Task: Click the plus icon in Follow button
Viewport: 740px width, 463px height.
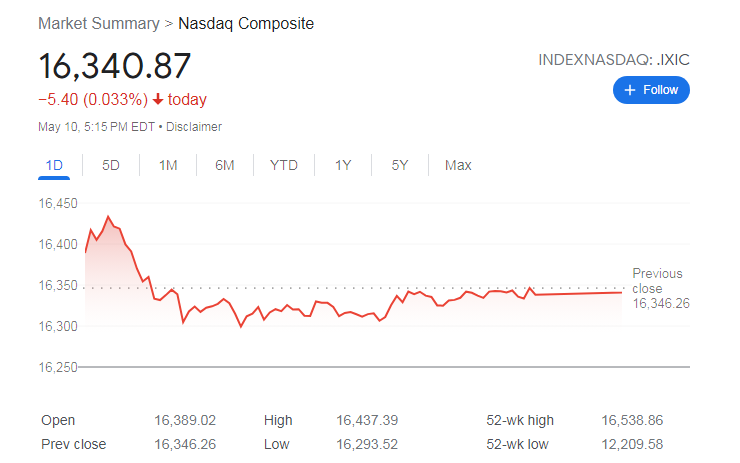Action: 629,90
